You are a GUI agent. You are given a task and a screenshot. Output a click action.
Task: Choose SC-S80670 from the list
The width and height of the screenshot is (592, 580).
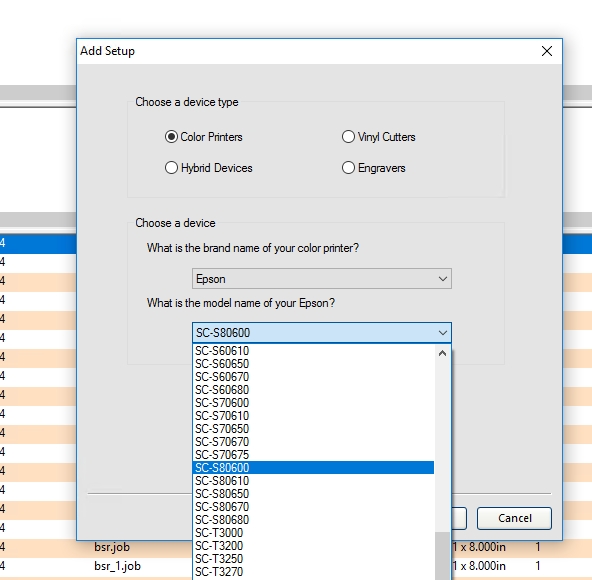pyautogui.click(x=313, y=507)
